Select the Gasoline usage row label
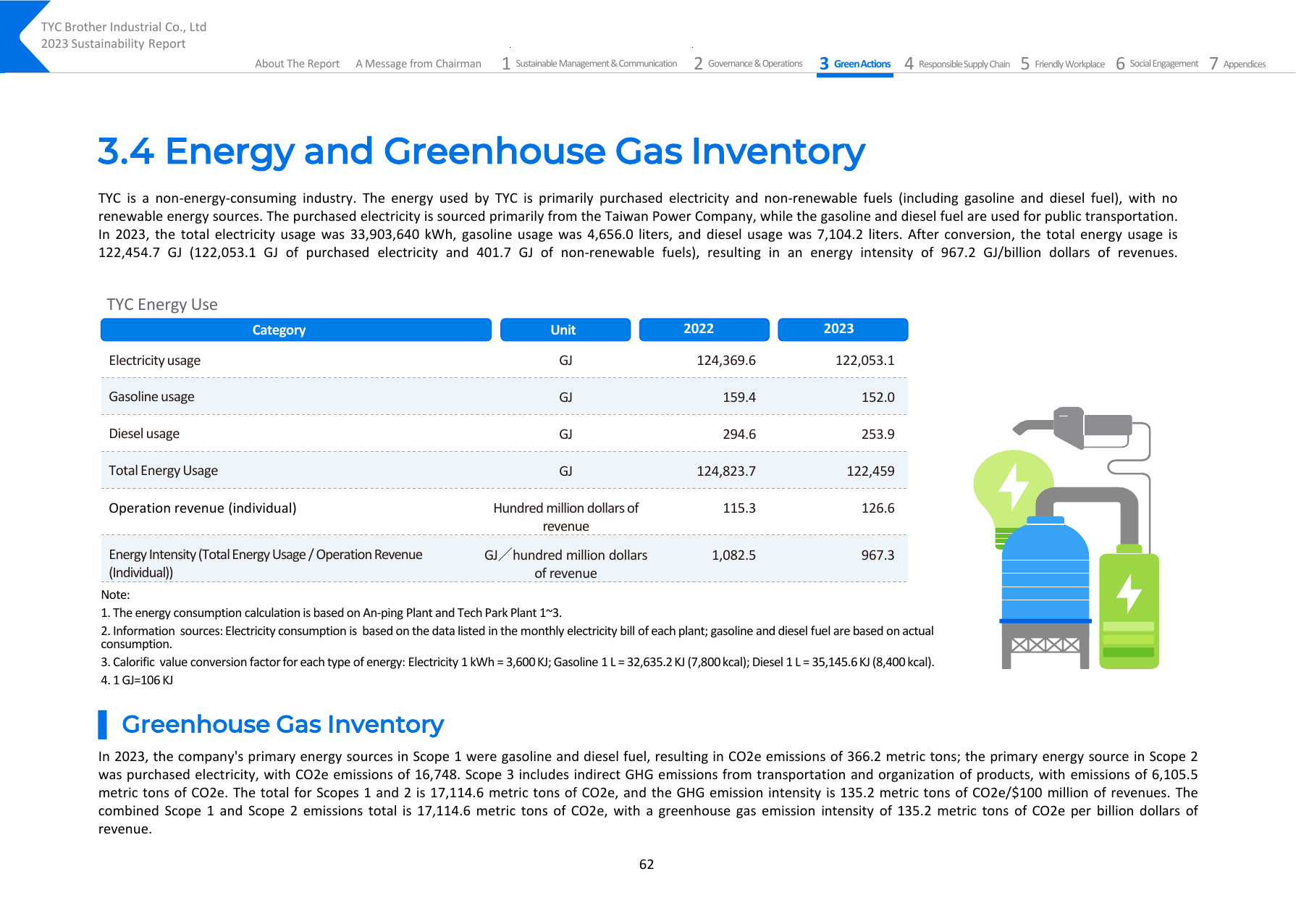1296x924 pixels. point(151,397)
